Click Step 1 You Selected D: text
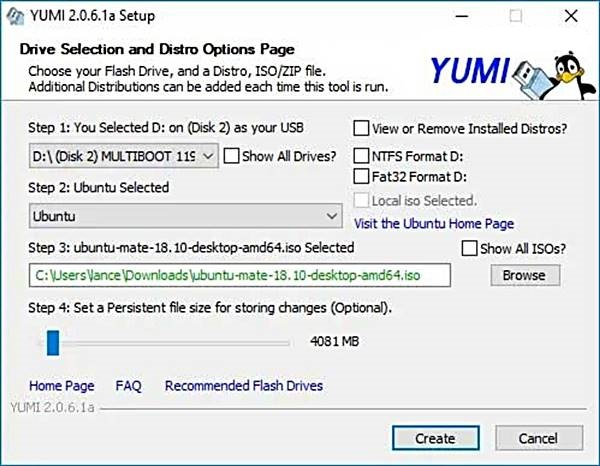The height and width of the screenshot is (466, 600). click(x=166, y=128)
